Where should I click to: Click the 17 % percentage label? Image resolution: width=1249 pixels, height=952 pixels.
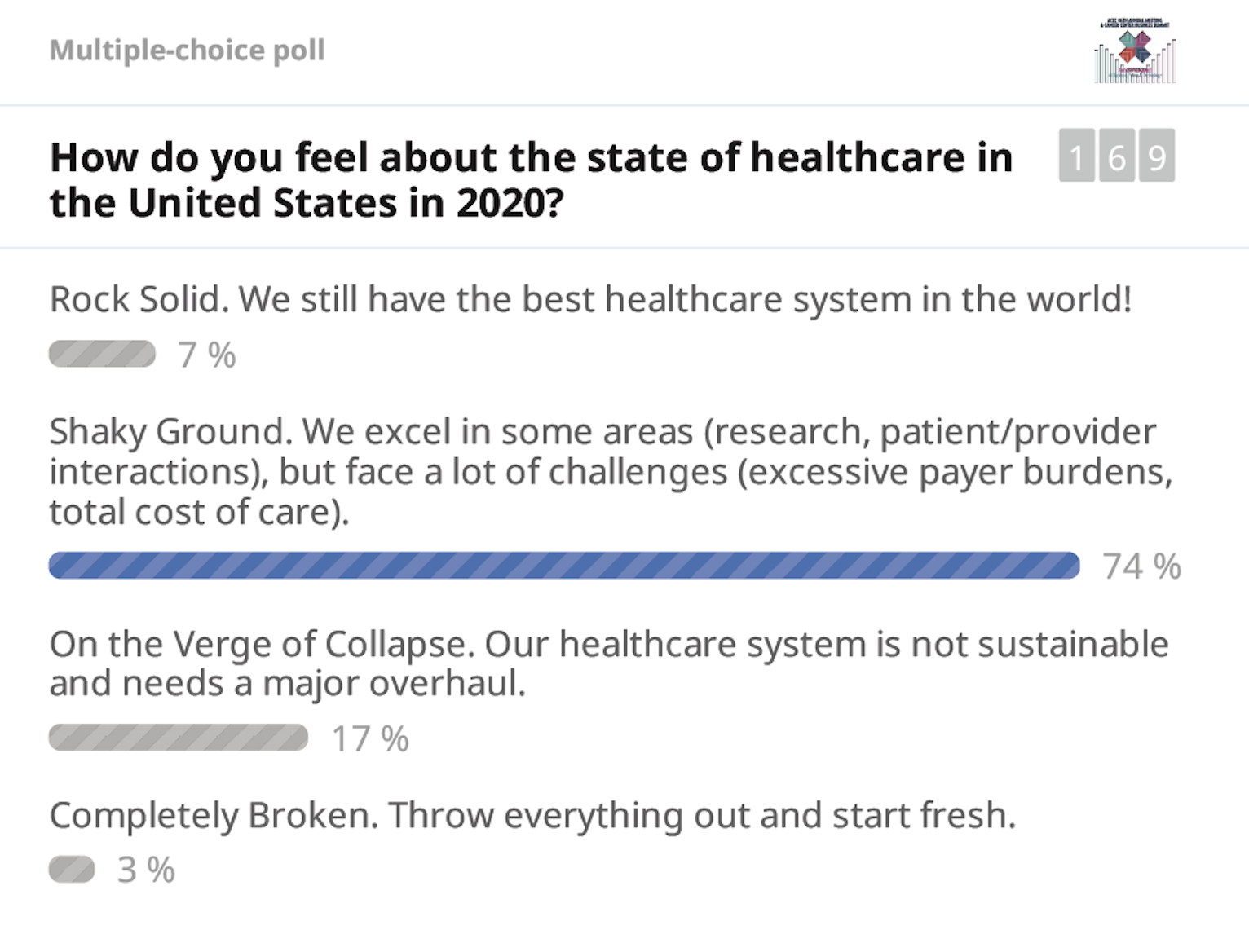[x=370, y=739]
